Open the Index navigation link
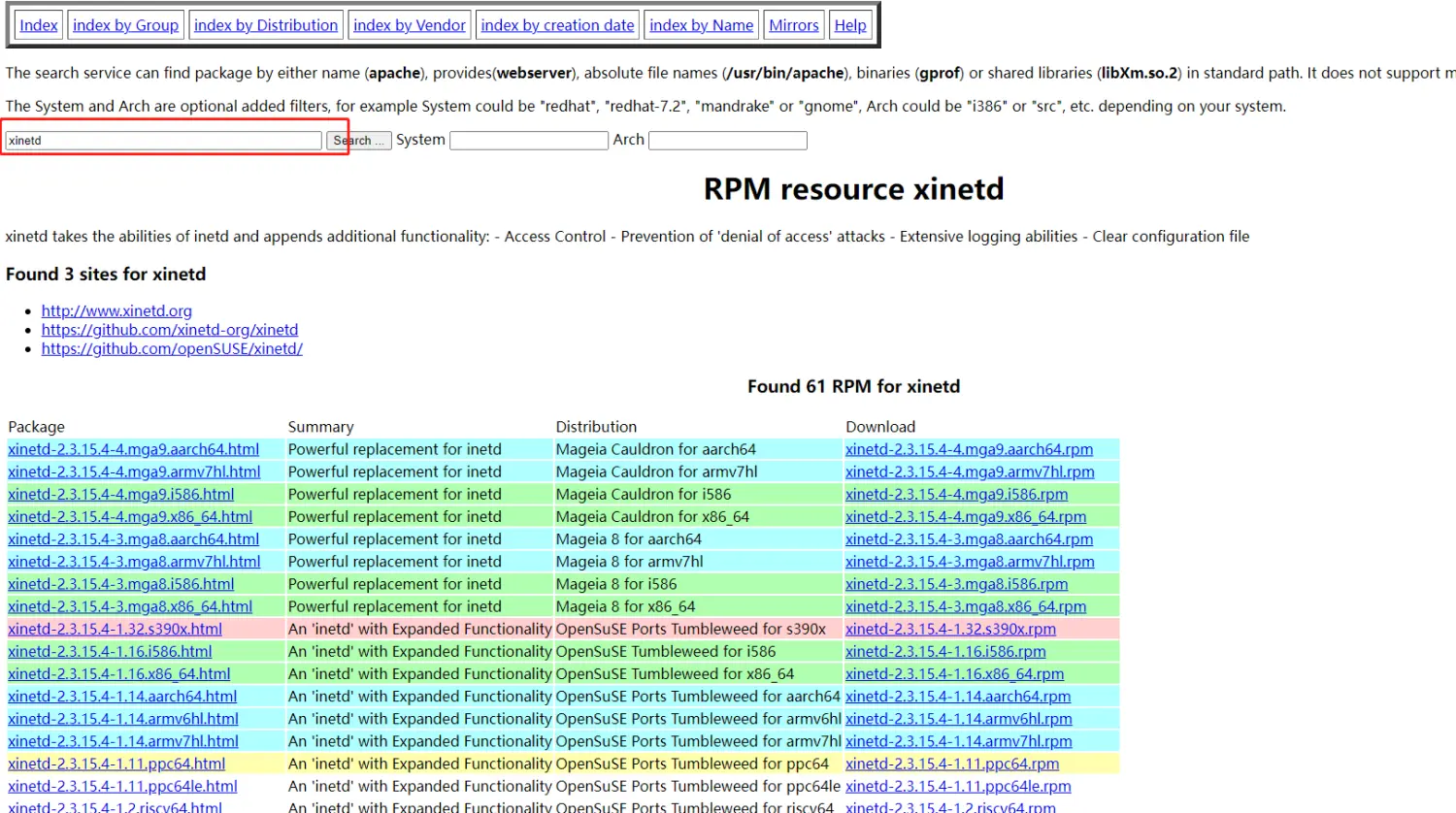The width and height of the screenshot is (1456, 813). (x=39, y=25)
